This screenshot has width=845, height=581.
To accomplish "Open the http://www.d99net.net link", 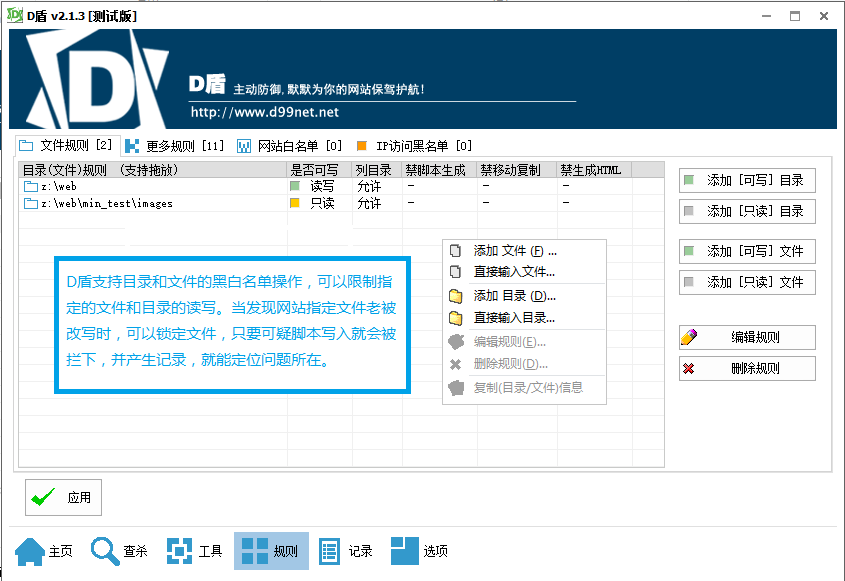I will coord(265,112).
